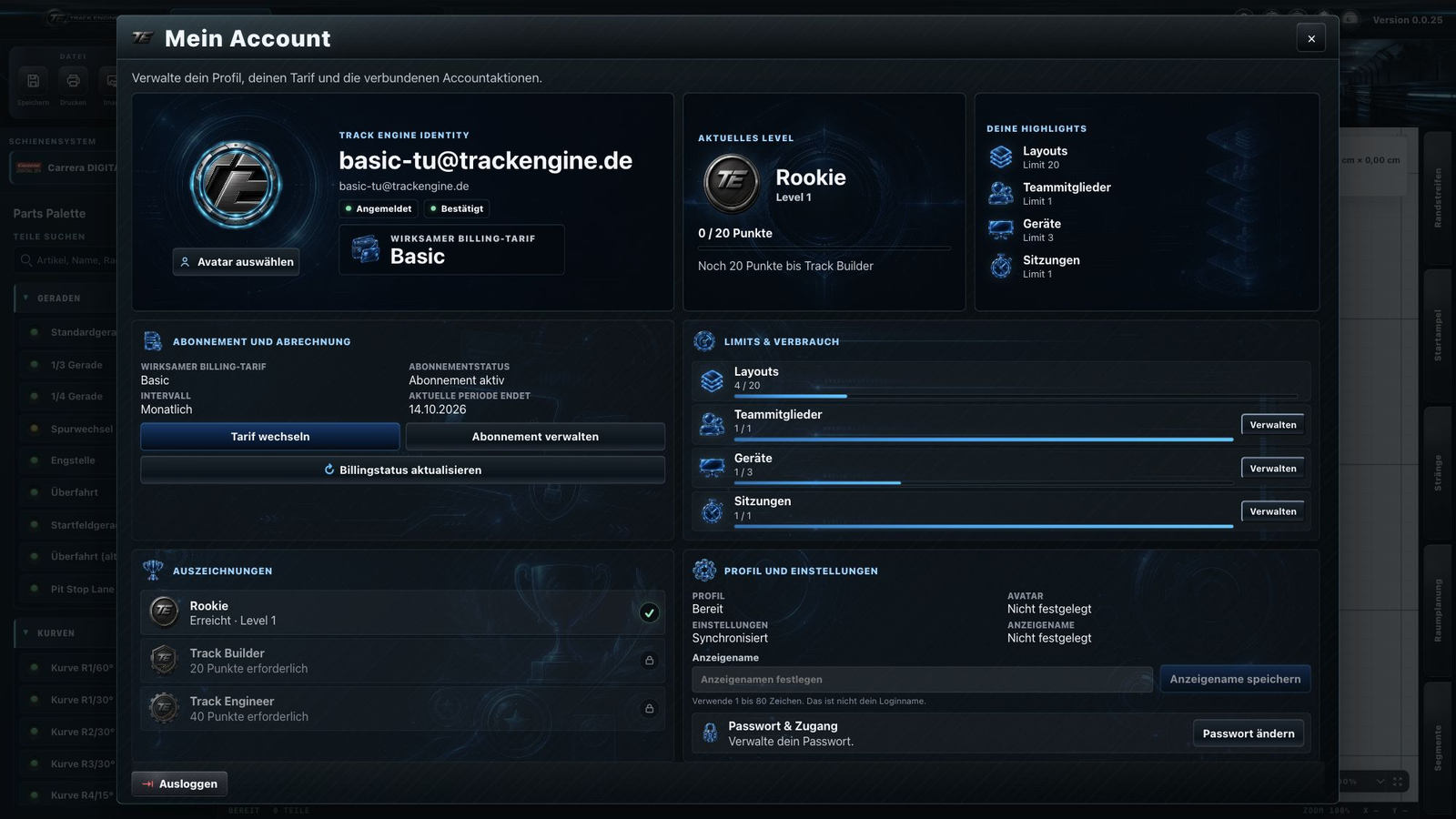Click the Rookie level badge icon
The width and height of the screenshot is (1456, 819).
pyautogui.click(x=732, y=182)
